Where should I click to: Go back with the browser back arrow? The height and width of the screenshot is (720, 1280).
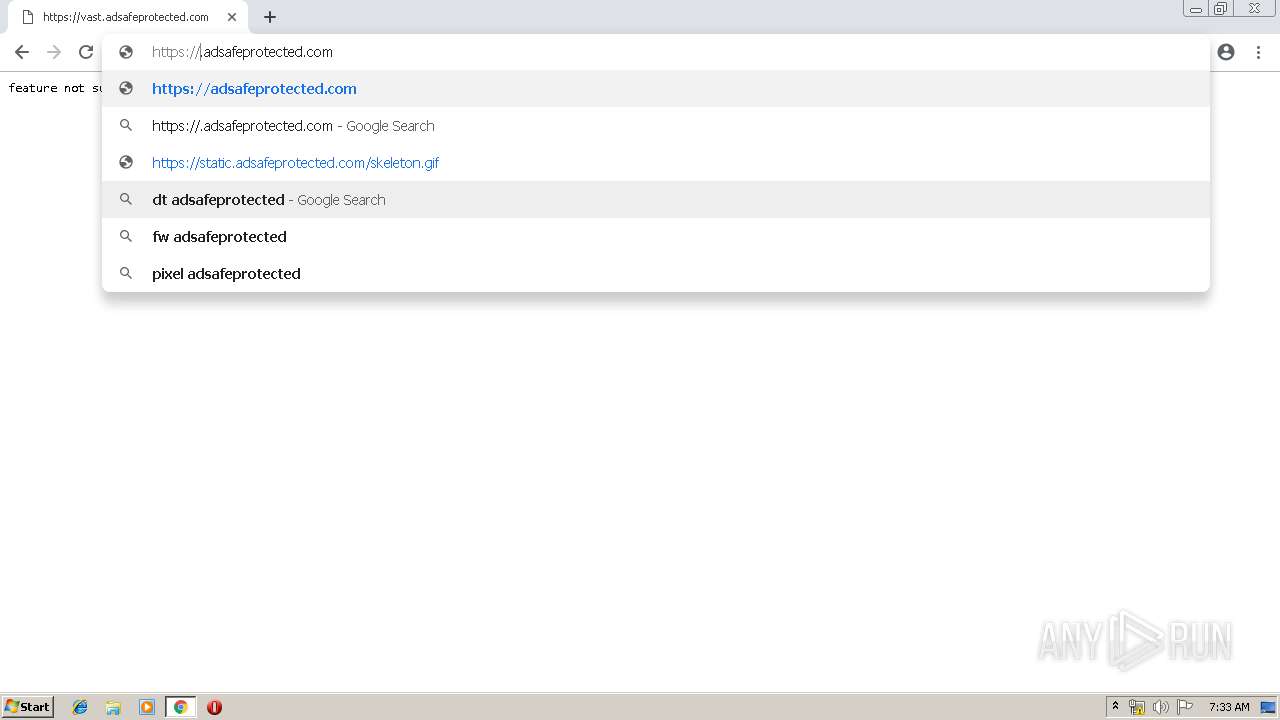[x=22, y=52]
